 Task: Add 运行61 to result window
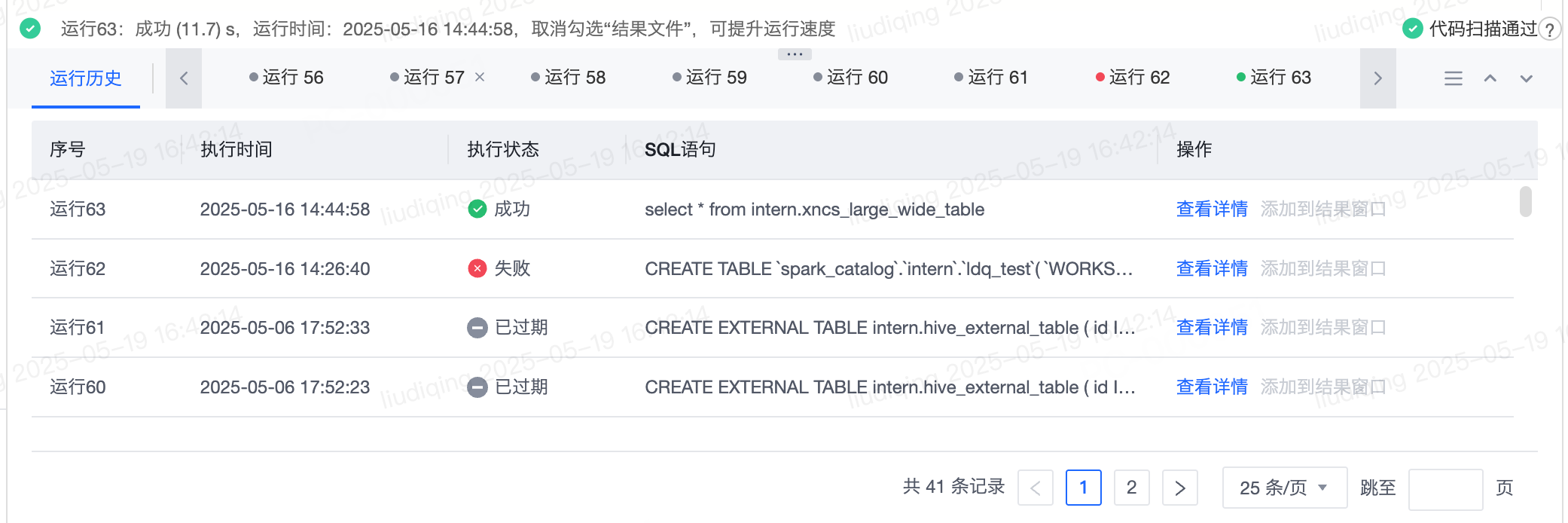pos(1322,327)
